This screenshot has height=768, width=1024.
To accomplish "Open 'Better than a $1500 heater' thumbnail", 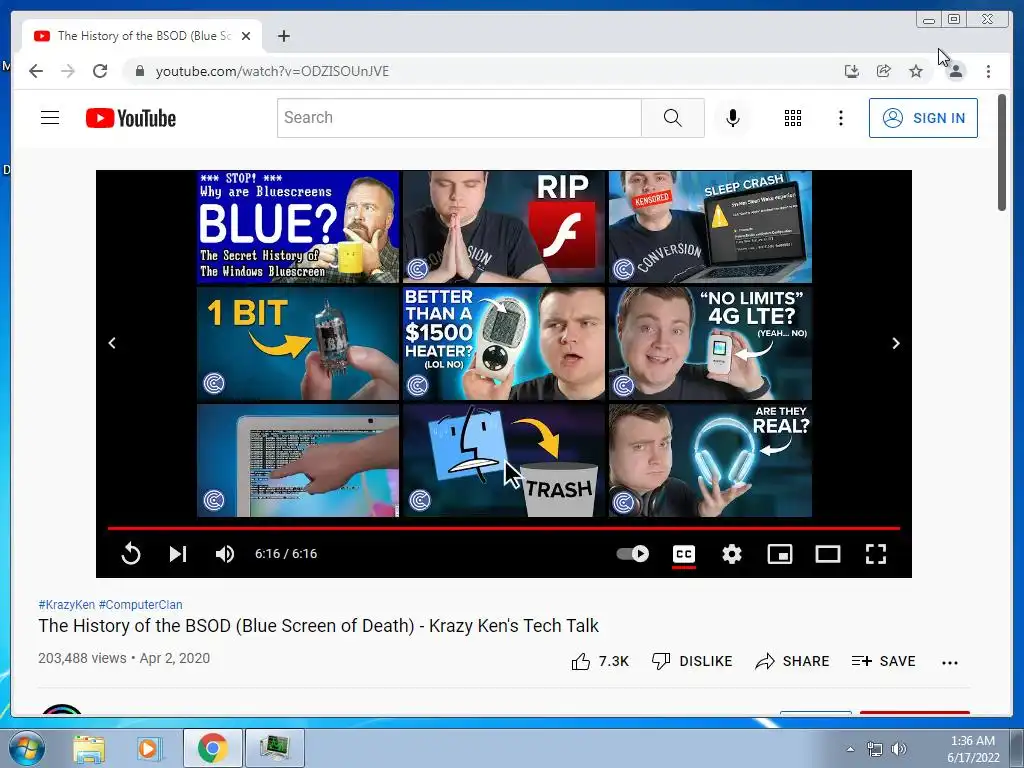I will tap(504, 344).
